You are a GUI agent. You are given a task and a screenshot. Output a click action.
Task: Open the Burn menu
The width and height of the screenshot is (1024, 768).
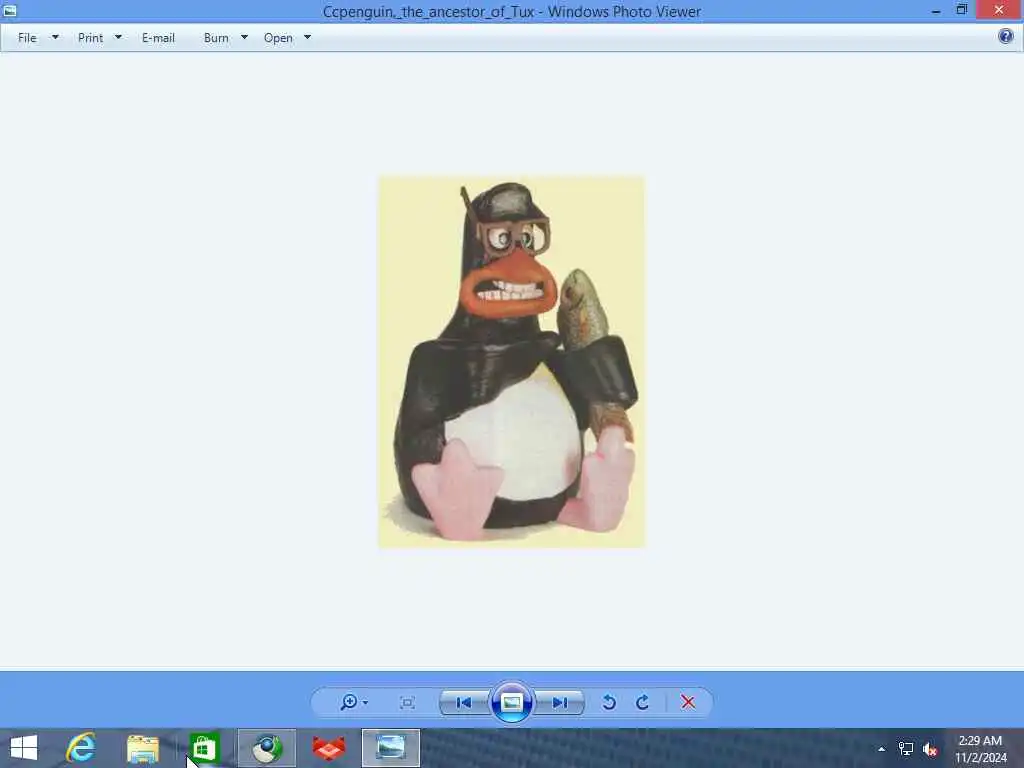pyautogui.click(x=216, y=38)
